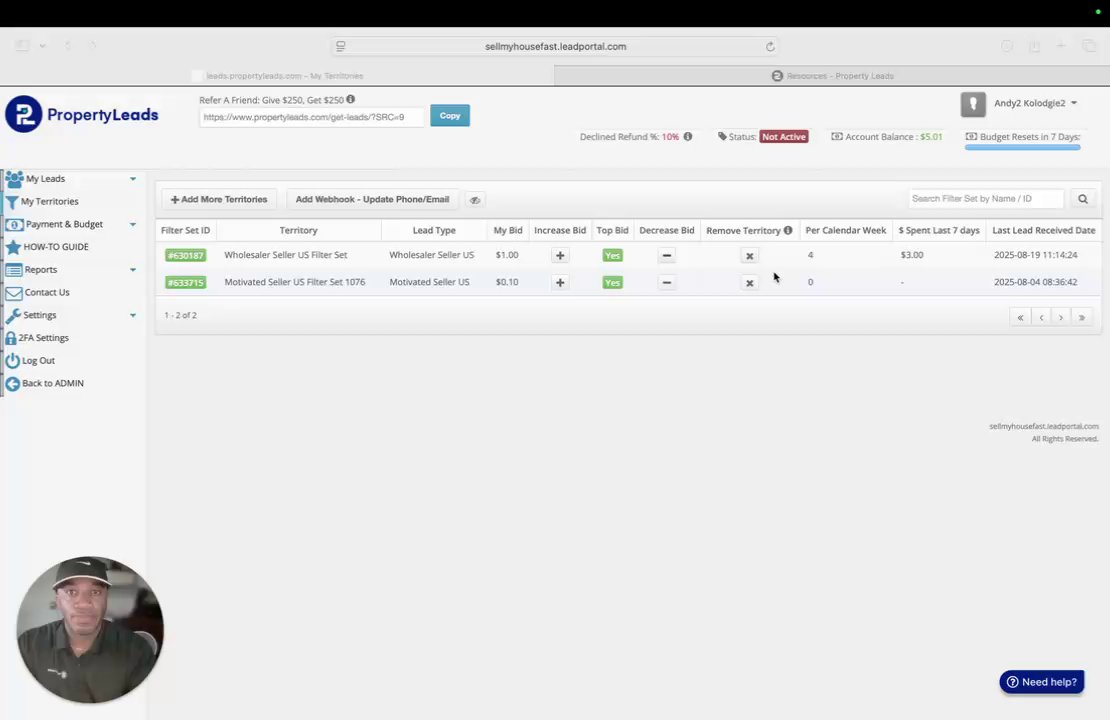Toggle the eye visibility button in toolbar
The image size is (1110, 720).
(475, 200)
